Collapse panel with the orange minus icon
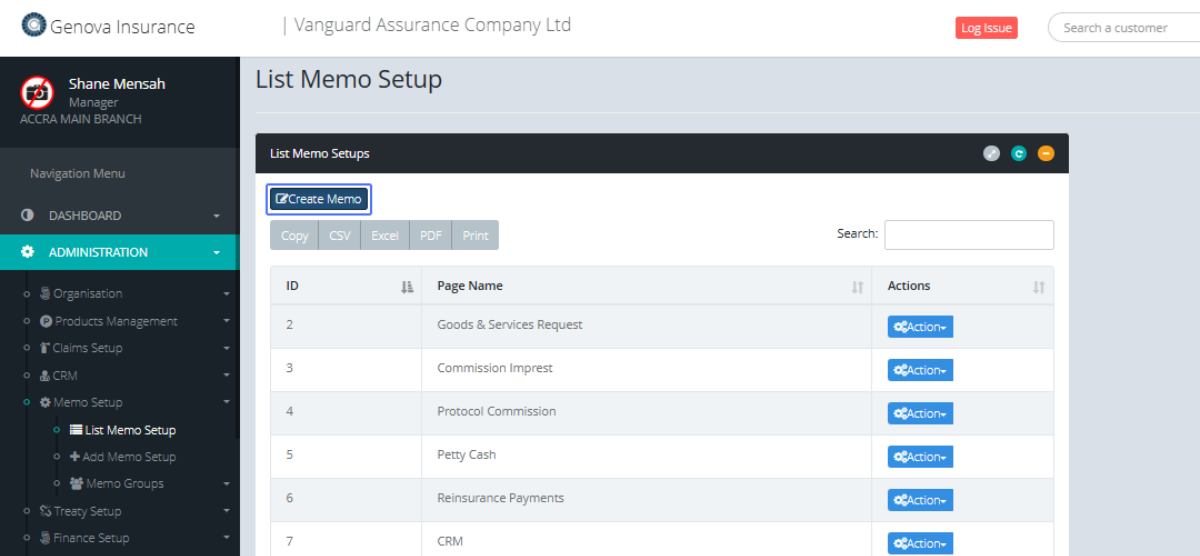 click(1045, 154)
